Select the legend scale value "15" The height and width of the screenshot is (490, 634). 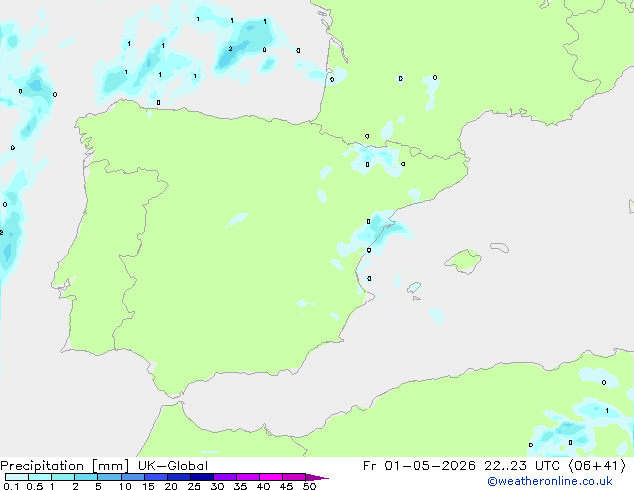pos(148,486)
